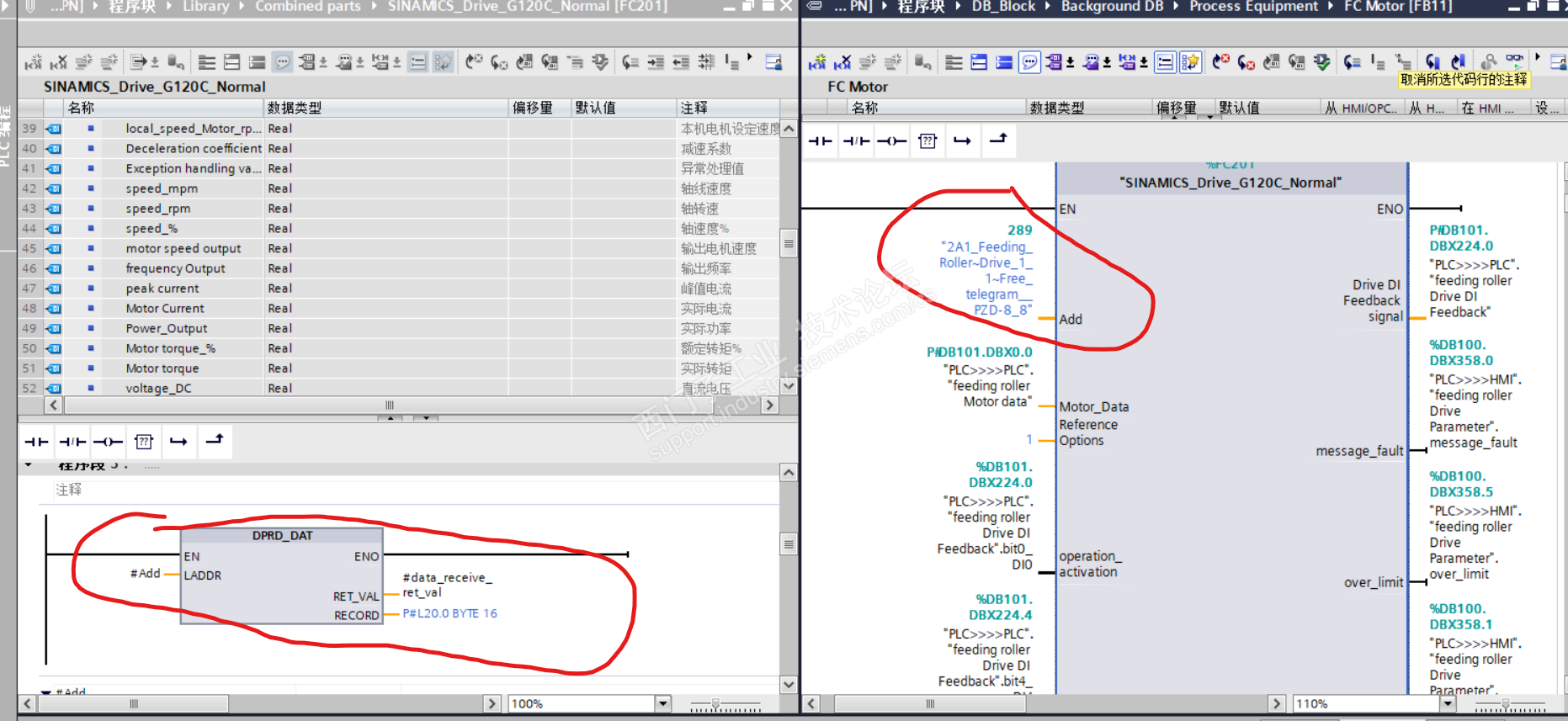Open branch tool in FB11 editor
1568x721 pixels.
pos(962,140)
